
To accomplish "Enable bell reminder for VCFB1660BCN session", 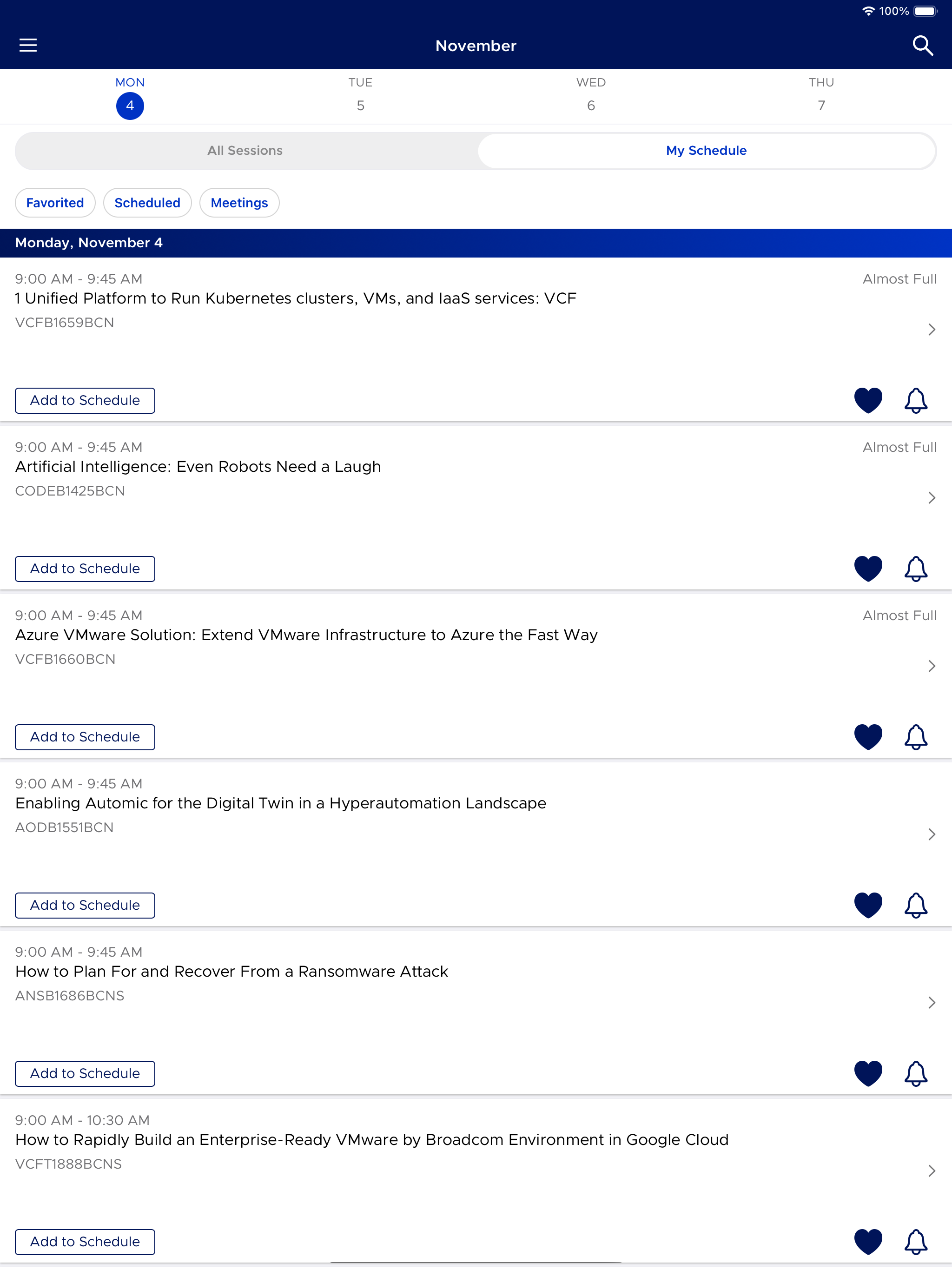I will (915, 737).
